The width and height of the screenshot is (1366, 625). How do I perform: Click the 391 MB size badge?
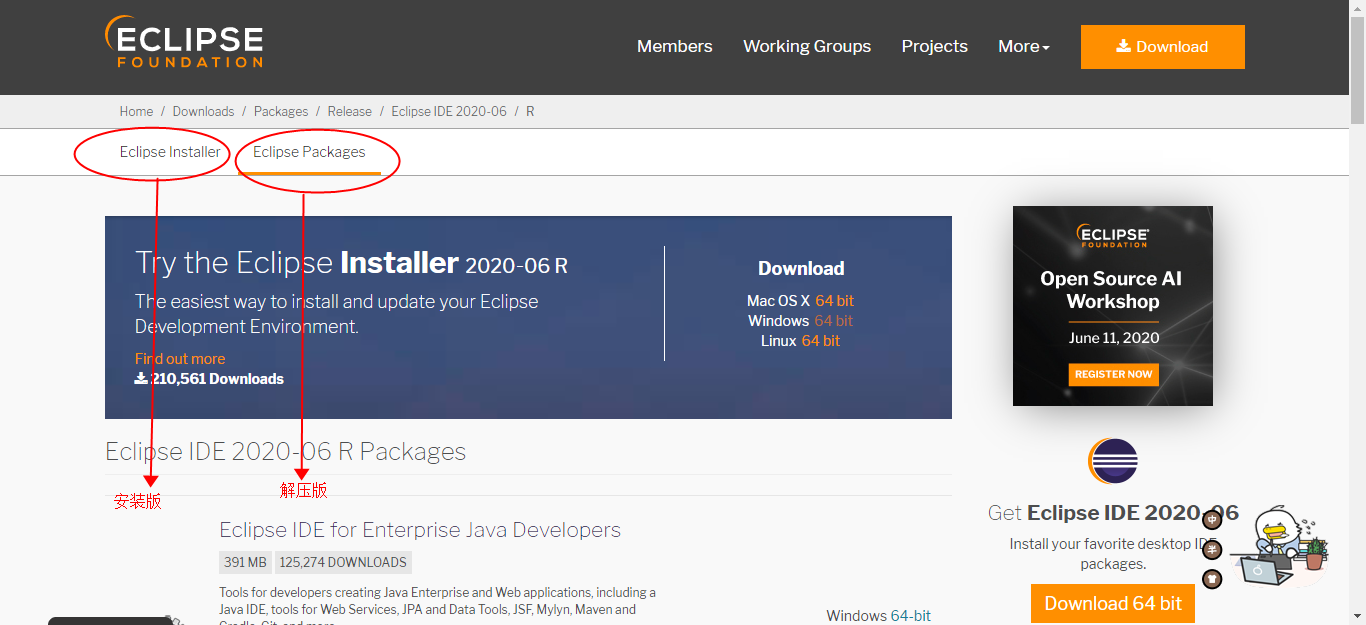[245, 562]
